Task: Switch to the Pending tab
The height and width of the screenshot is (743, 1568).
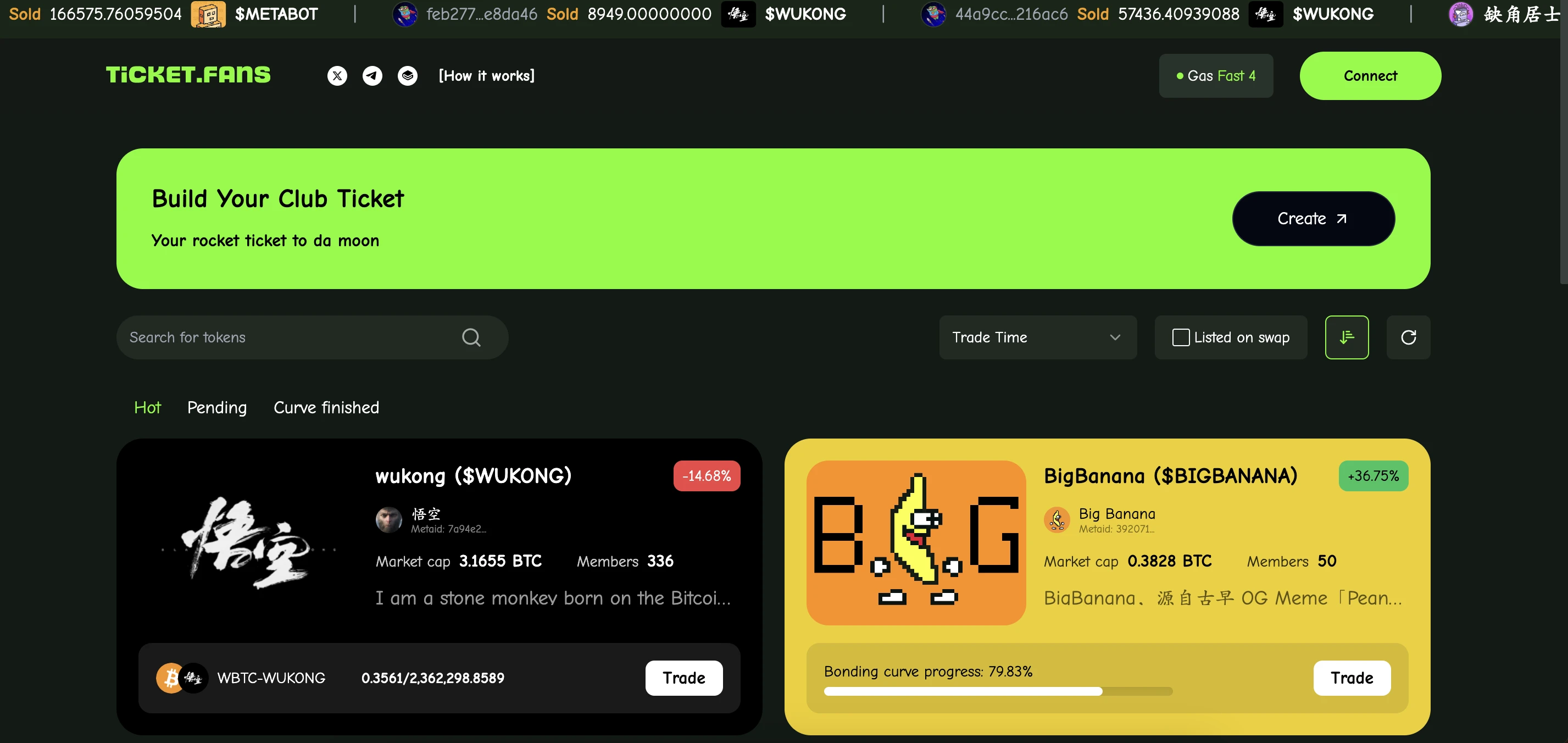Action: pyautogui.click(x=216, y=407)
